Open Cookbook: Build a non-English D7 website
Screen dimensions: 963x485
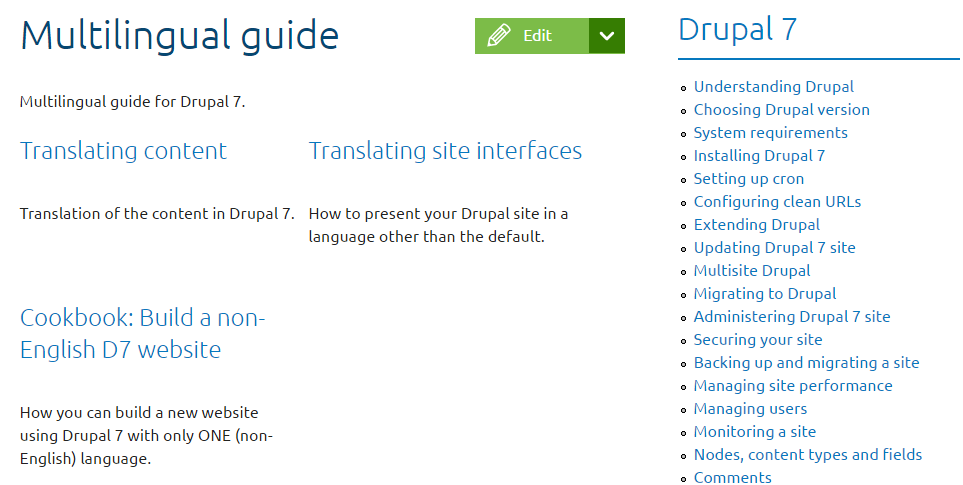[142, 333]
